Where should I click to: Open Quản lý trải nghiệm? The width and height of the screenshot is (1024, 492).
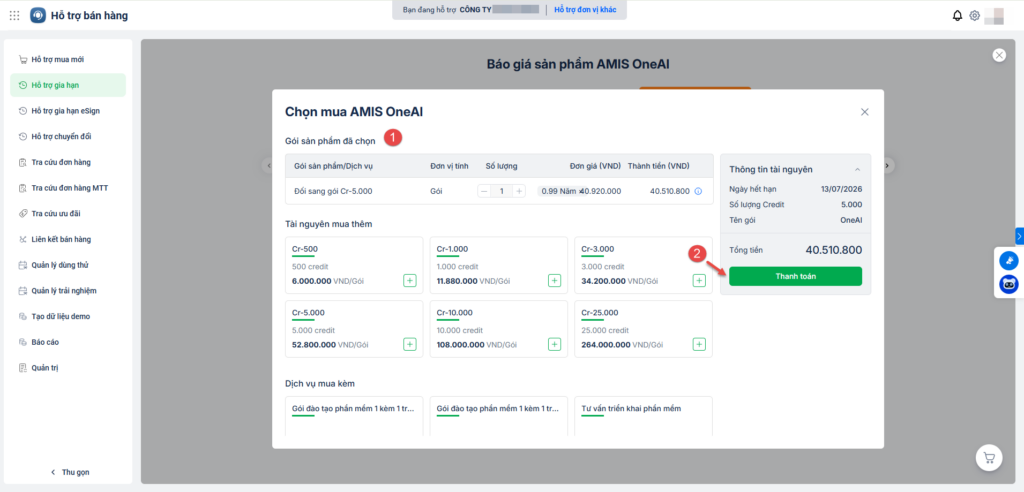(x=68, y=291)
